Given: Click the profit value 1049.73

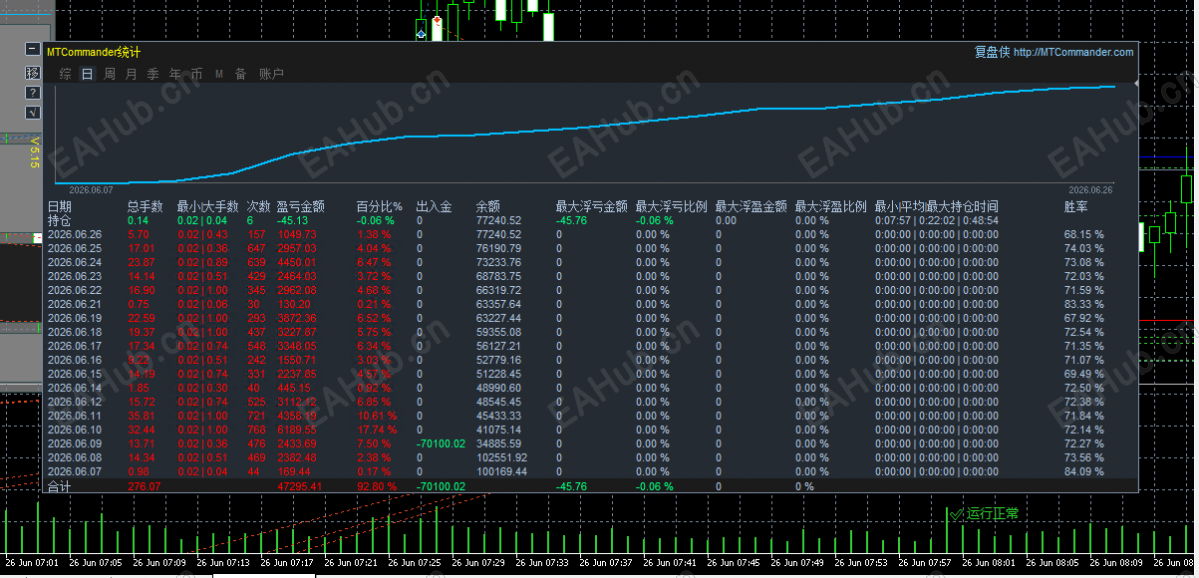Looking at the screenshot, I should click(297, 235).
